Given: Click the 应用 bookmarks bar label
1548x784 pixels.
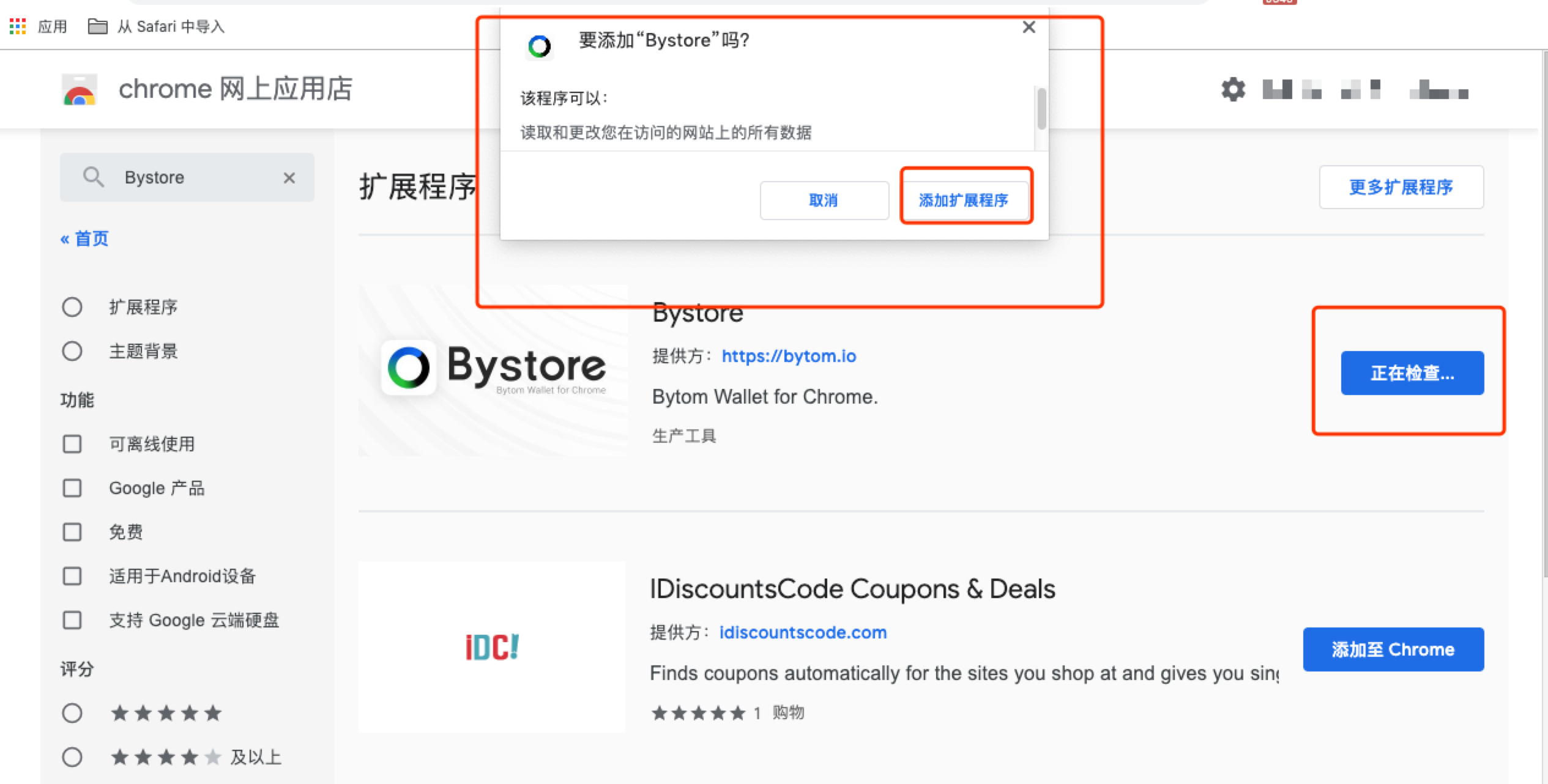Looking at the screenshot, I should 53,26.
